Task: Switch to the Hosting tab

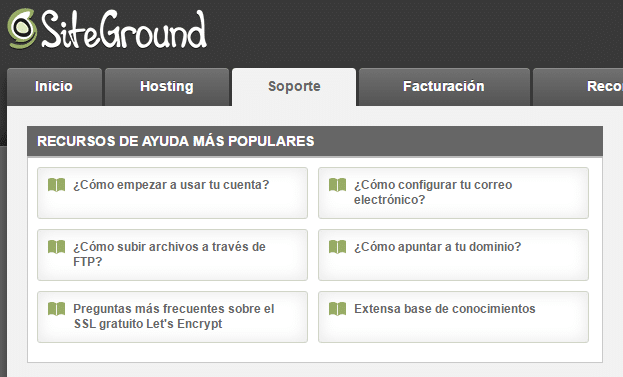Action: 167,87
